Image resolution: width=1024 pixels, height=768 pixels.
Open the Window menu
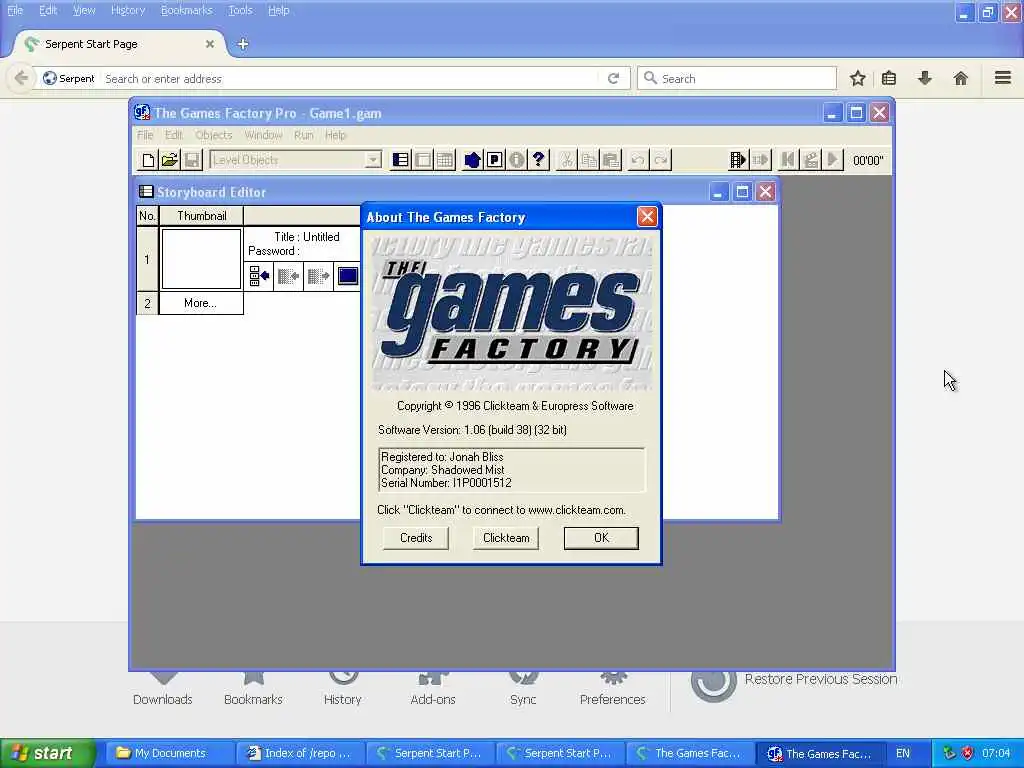pos(263,135)
